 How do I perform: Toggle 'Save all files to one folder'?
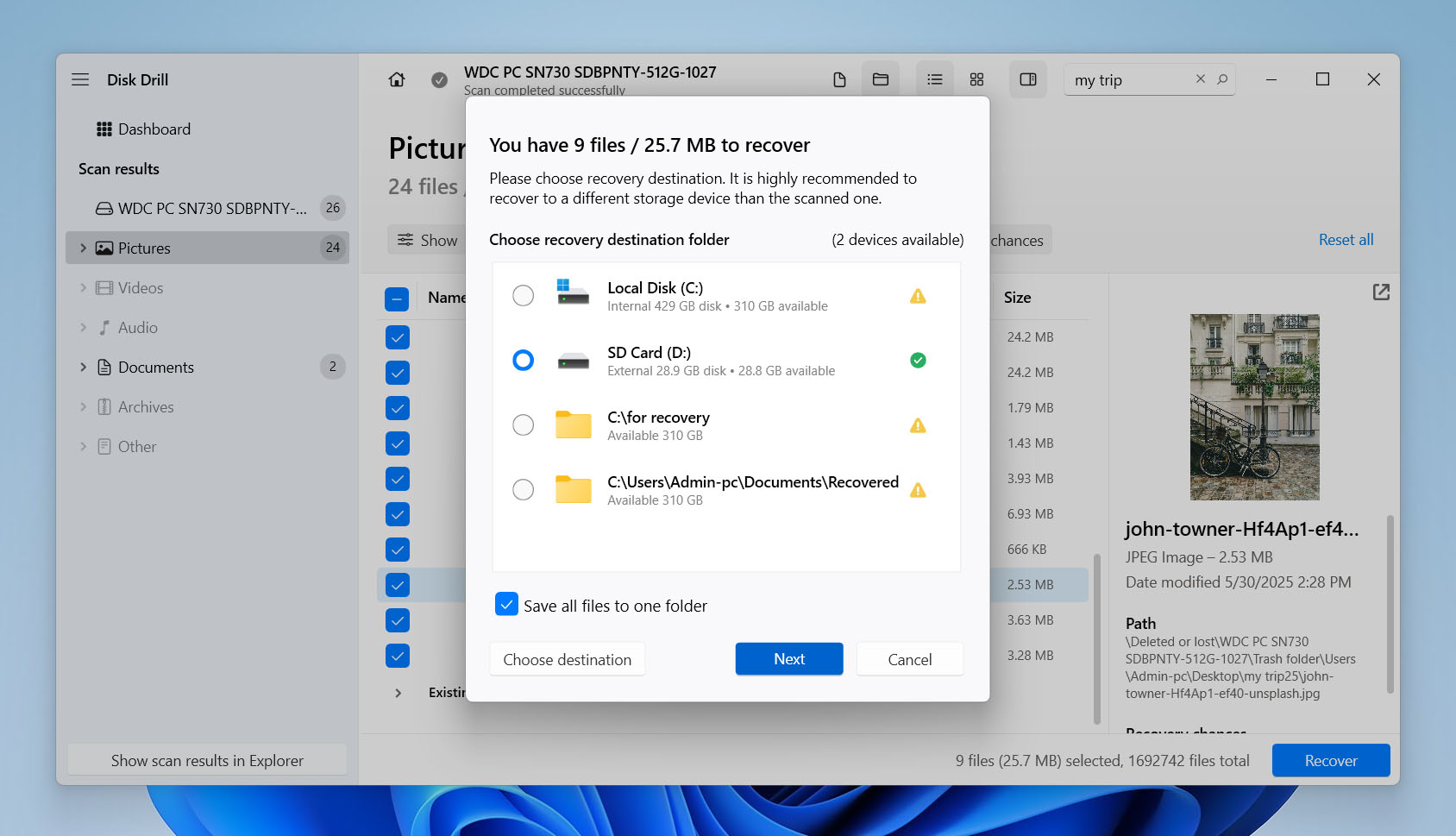tap(506, 604)
